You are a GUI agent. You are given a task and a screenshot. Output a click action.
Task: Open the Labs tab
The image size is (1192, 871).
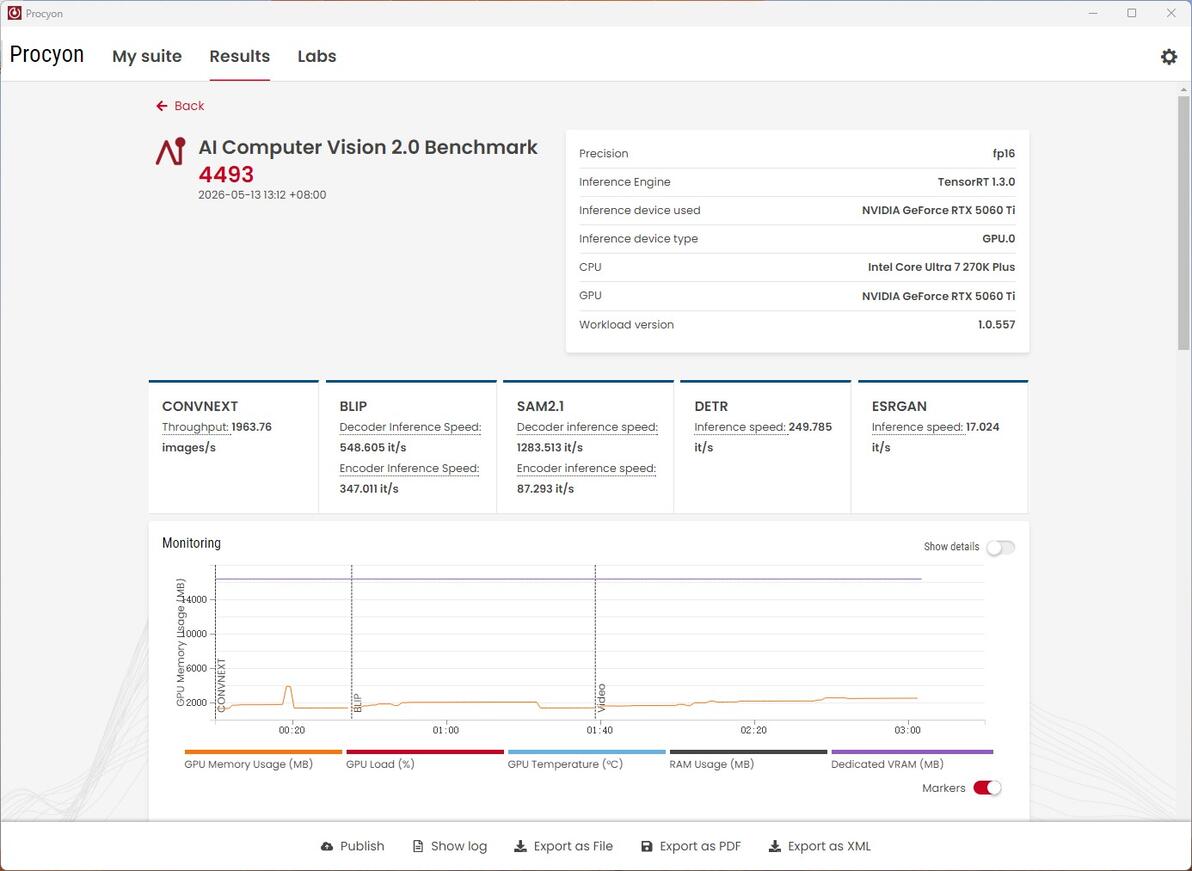pyautogui.click(x=317, y=56)
